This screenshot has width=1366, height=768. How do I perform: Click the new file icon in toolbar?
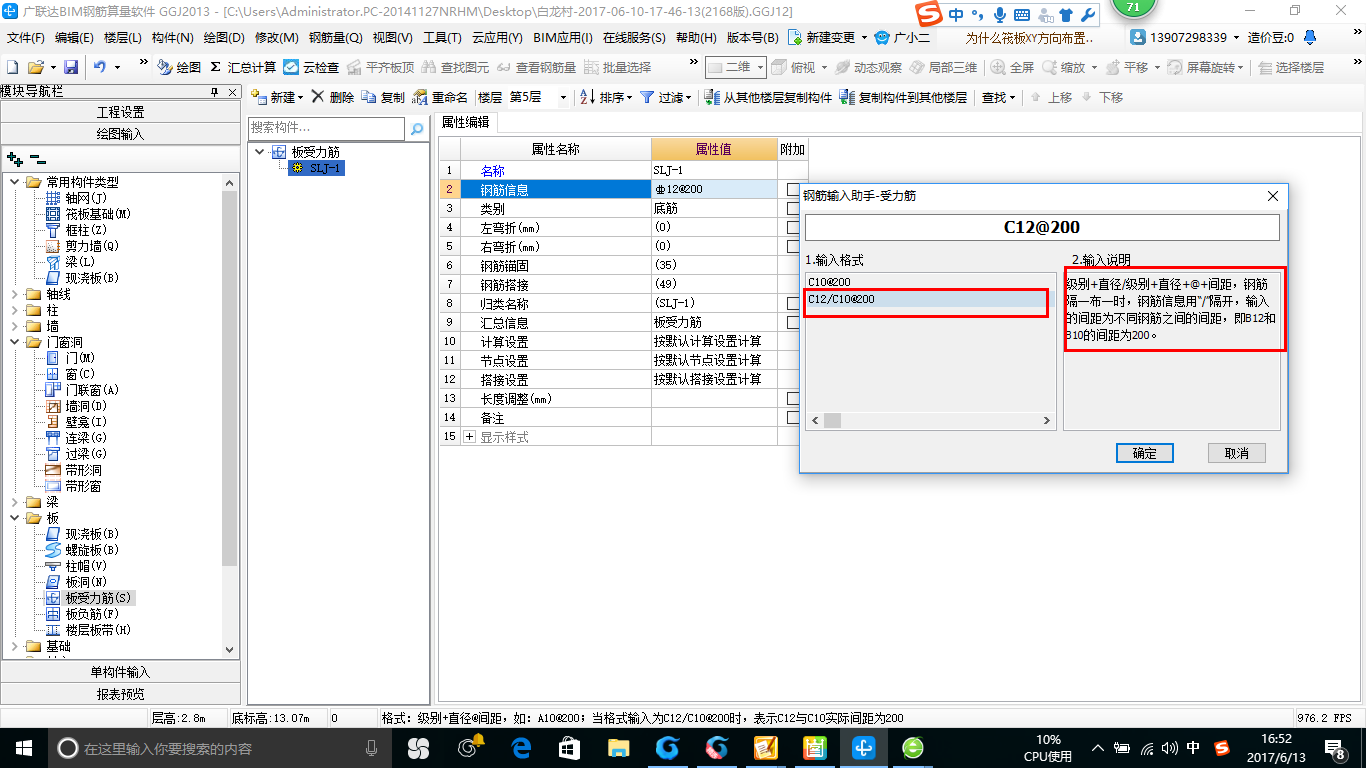tap(12, 67)
